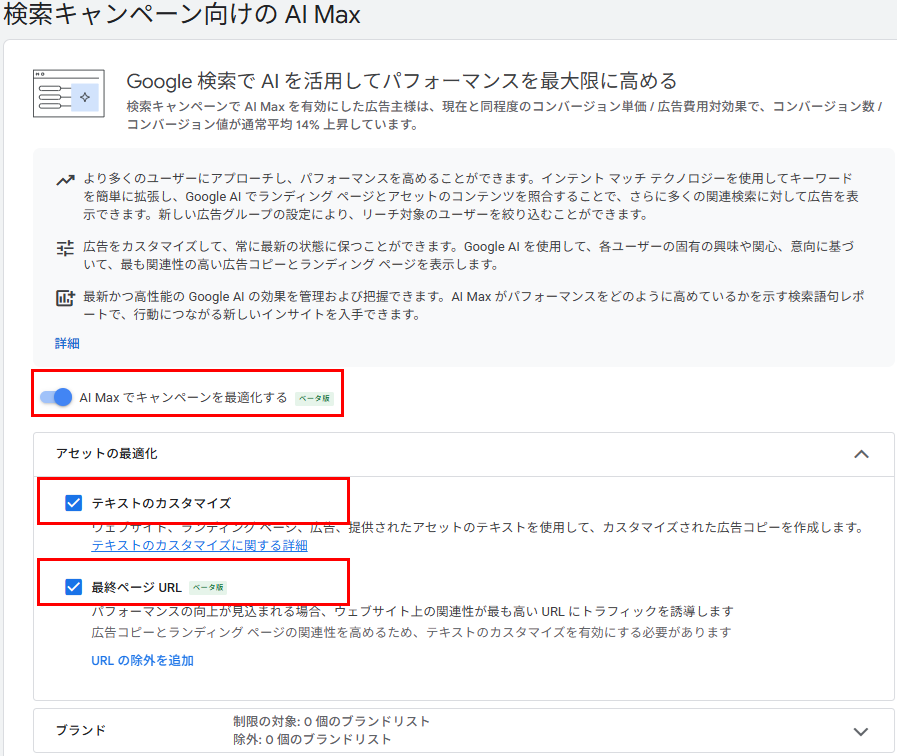Uncheck the テキストのカスタマイズ checkbox
This screenshot has height=756, width=897.
click(74, 503)
